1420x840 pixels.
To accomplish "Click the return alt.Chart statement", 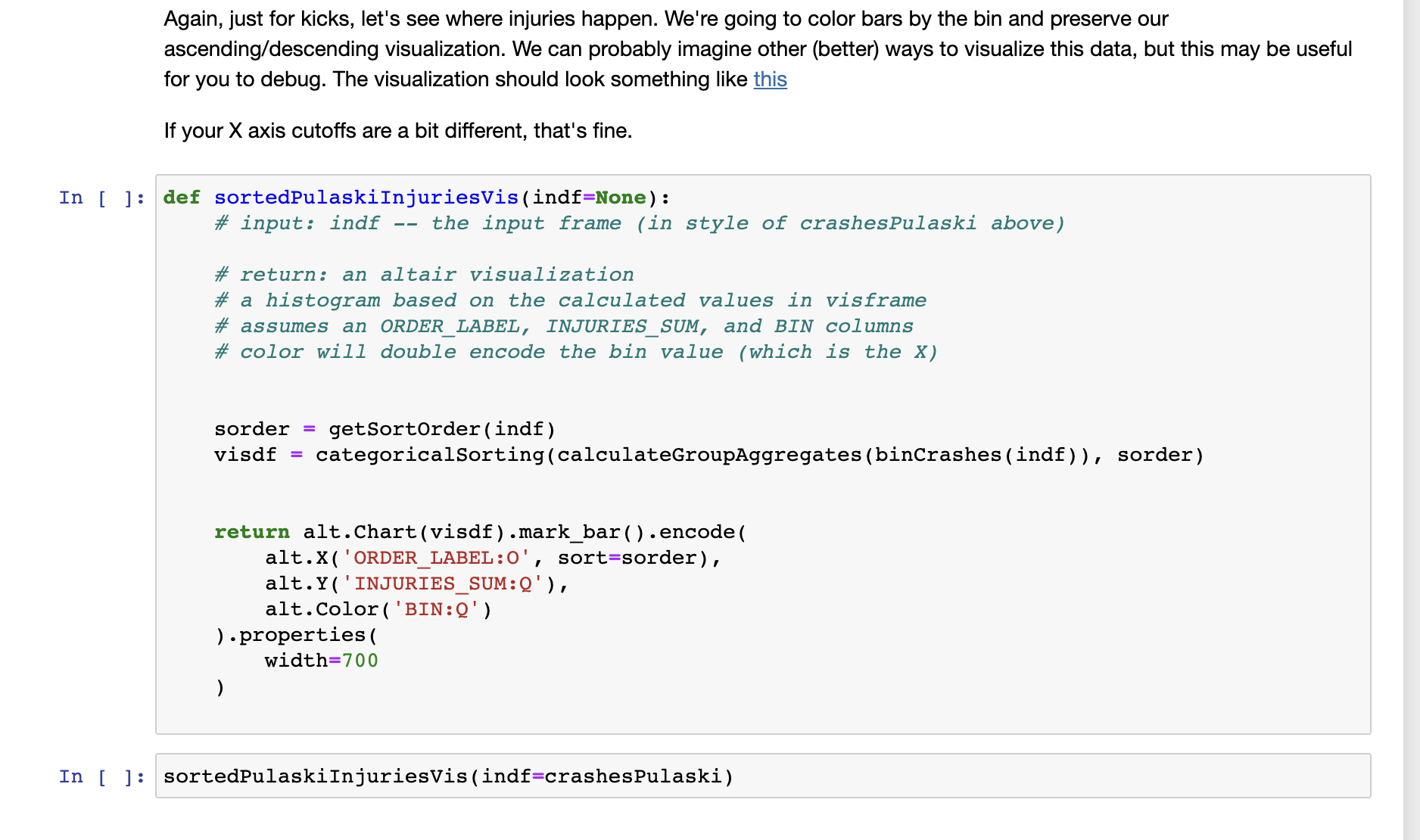I will point(480,531).
